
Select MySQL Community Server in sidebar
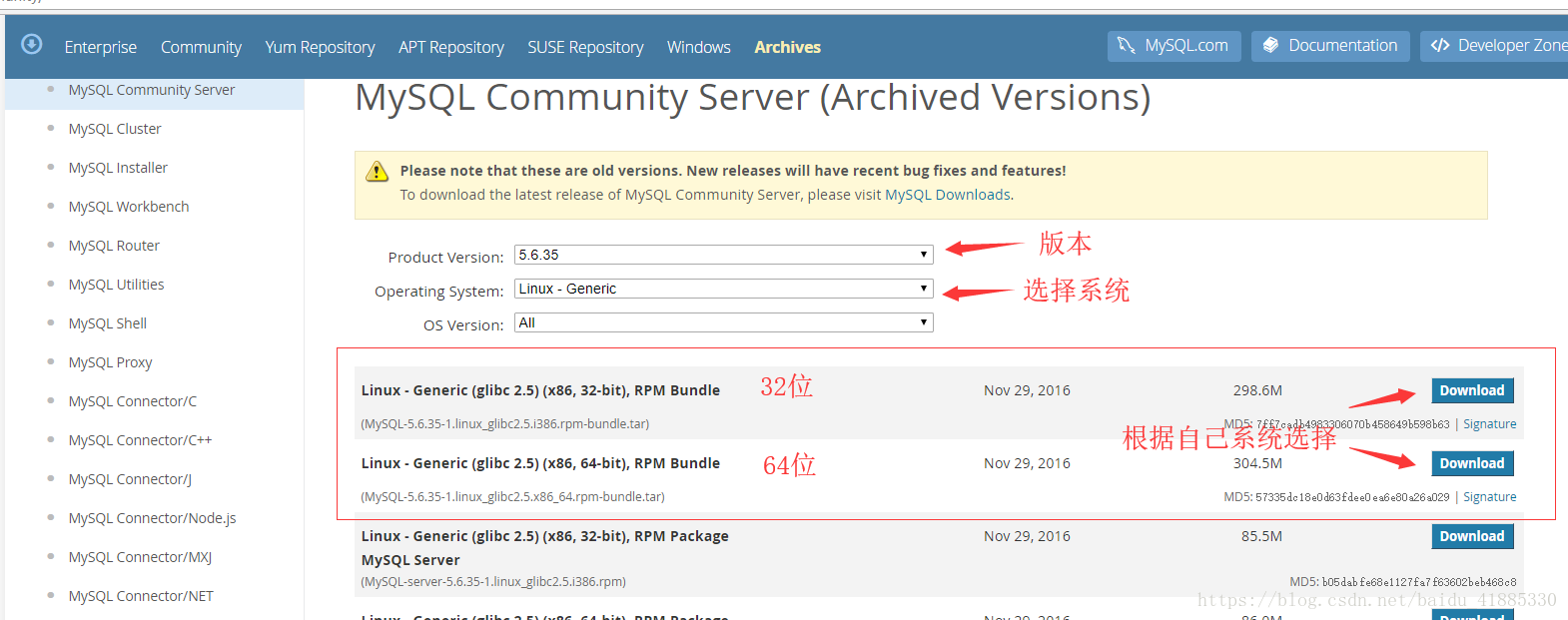[x=152, y=90]
